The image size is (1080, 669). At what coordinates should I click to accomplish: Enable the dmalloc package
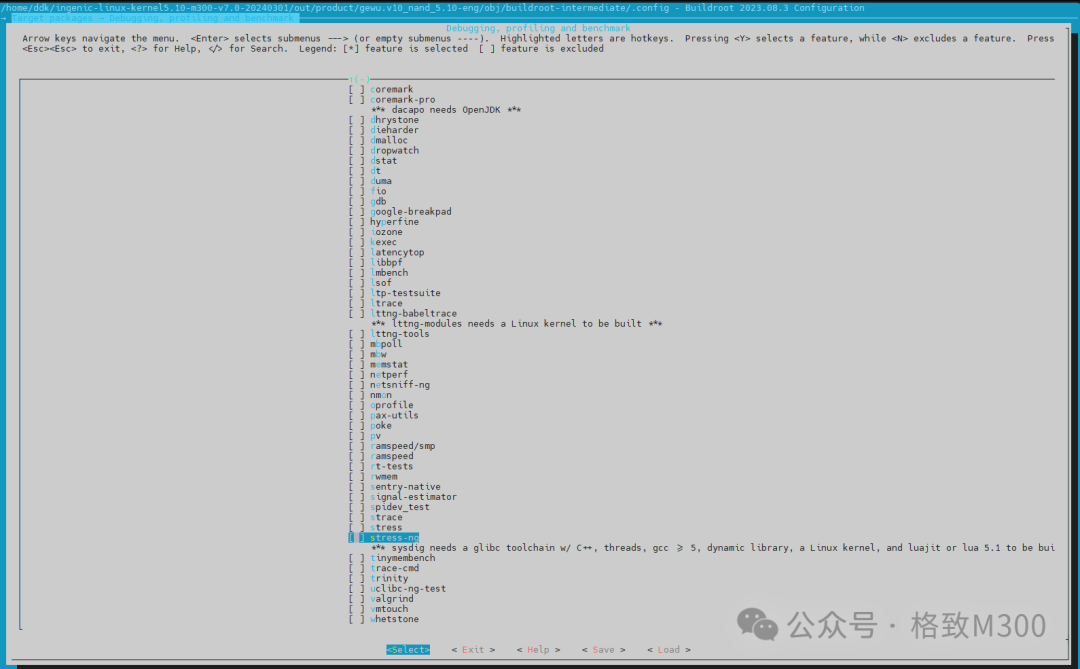coord(356,141)
